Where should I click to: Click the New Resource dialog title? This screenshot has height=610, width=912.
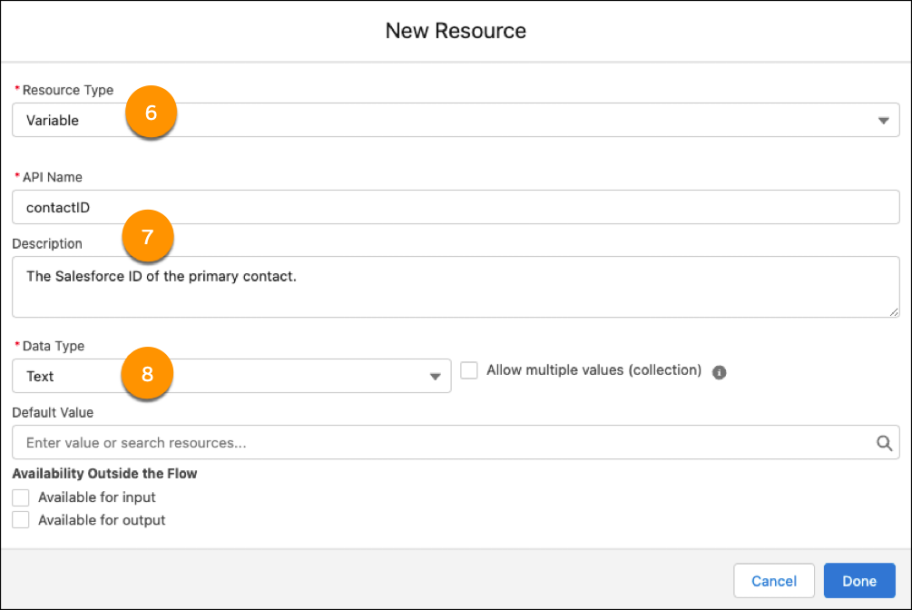[x=456, y=30]
